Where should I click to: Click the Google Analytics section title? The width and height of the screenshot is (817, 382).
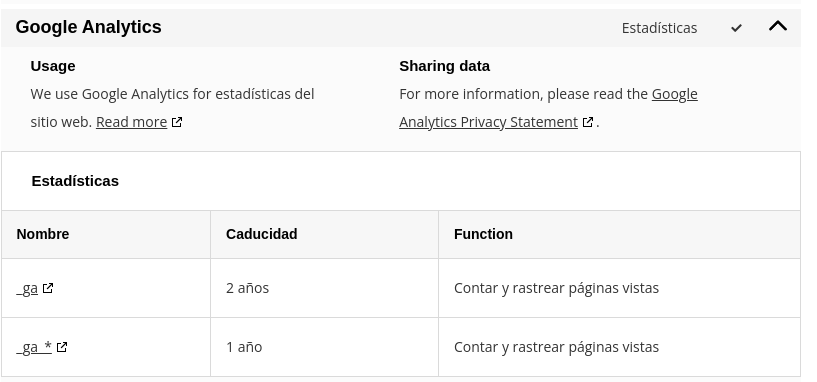pos(89,27)
